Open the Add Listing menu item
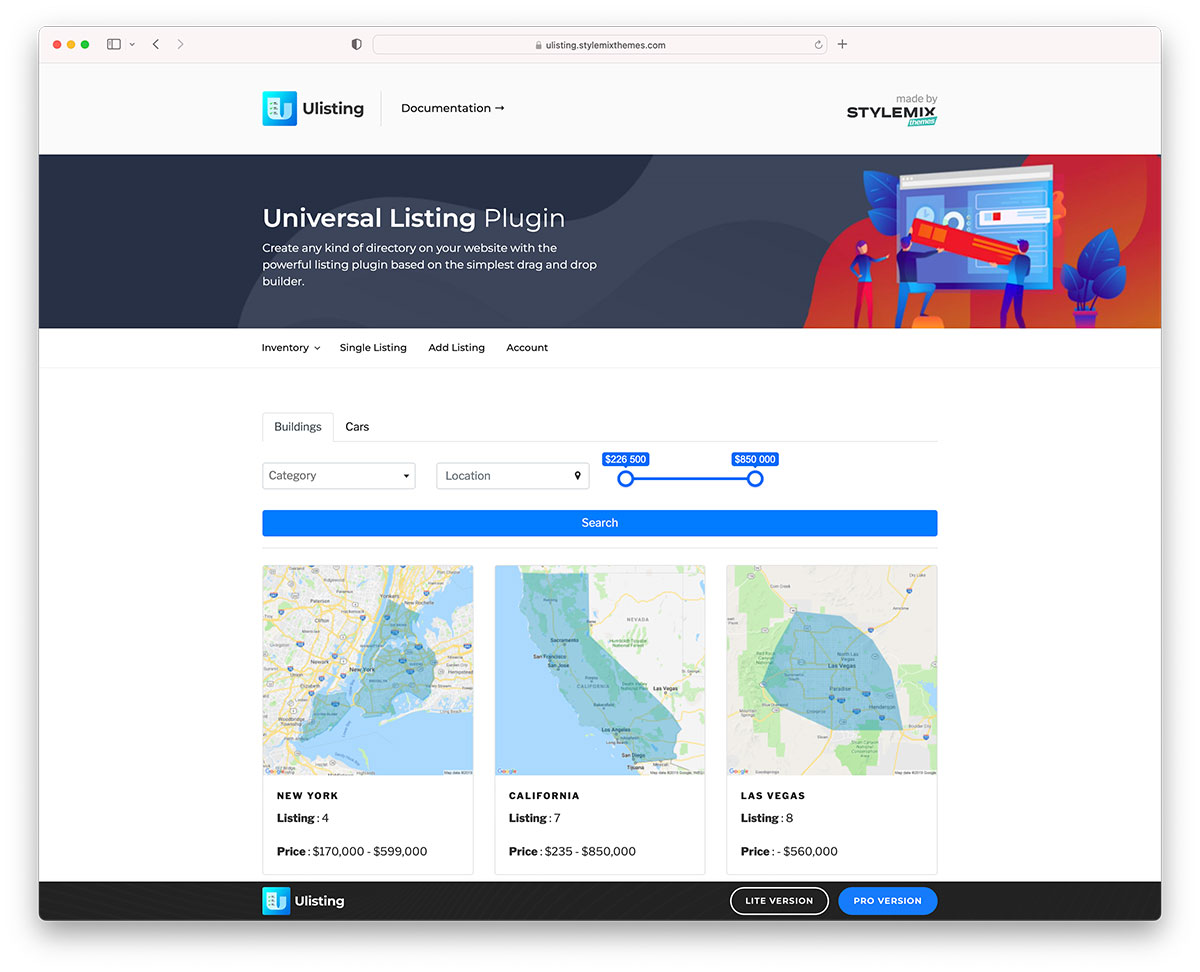Screen dimensions: 1200x972 [x=456, y=348]
